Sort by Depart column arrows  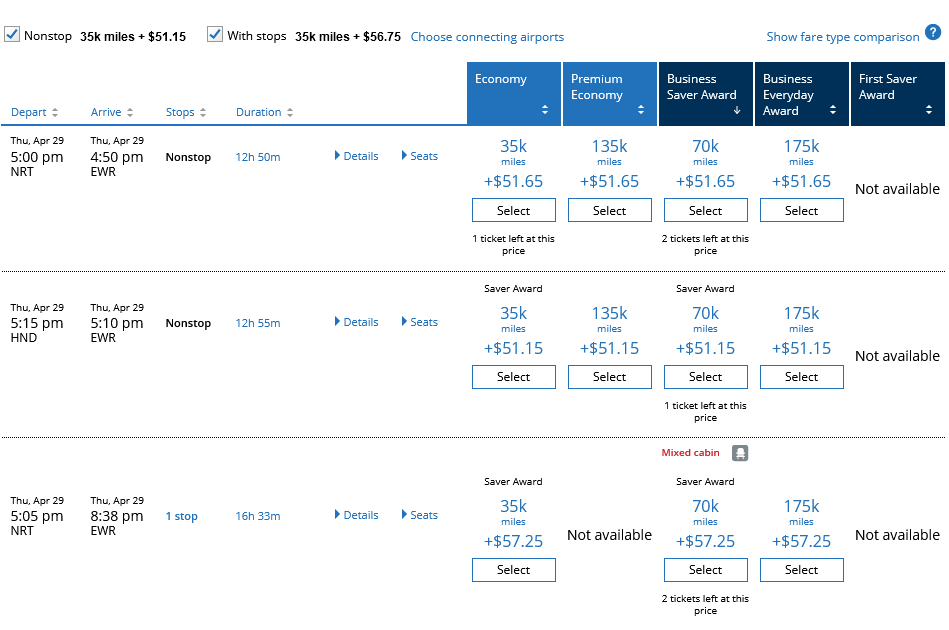[x=55, y=113]
